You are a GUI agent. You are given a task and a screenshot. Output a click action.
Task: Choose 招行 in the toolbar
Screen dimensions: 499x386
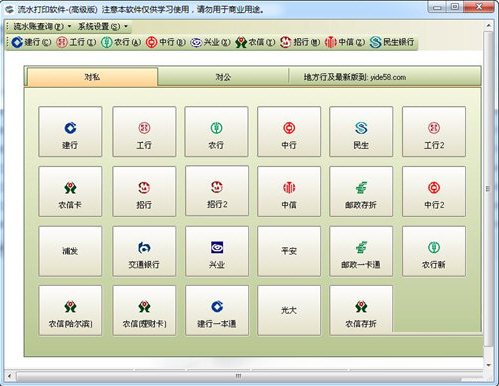(x=300, y=42)
